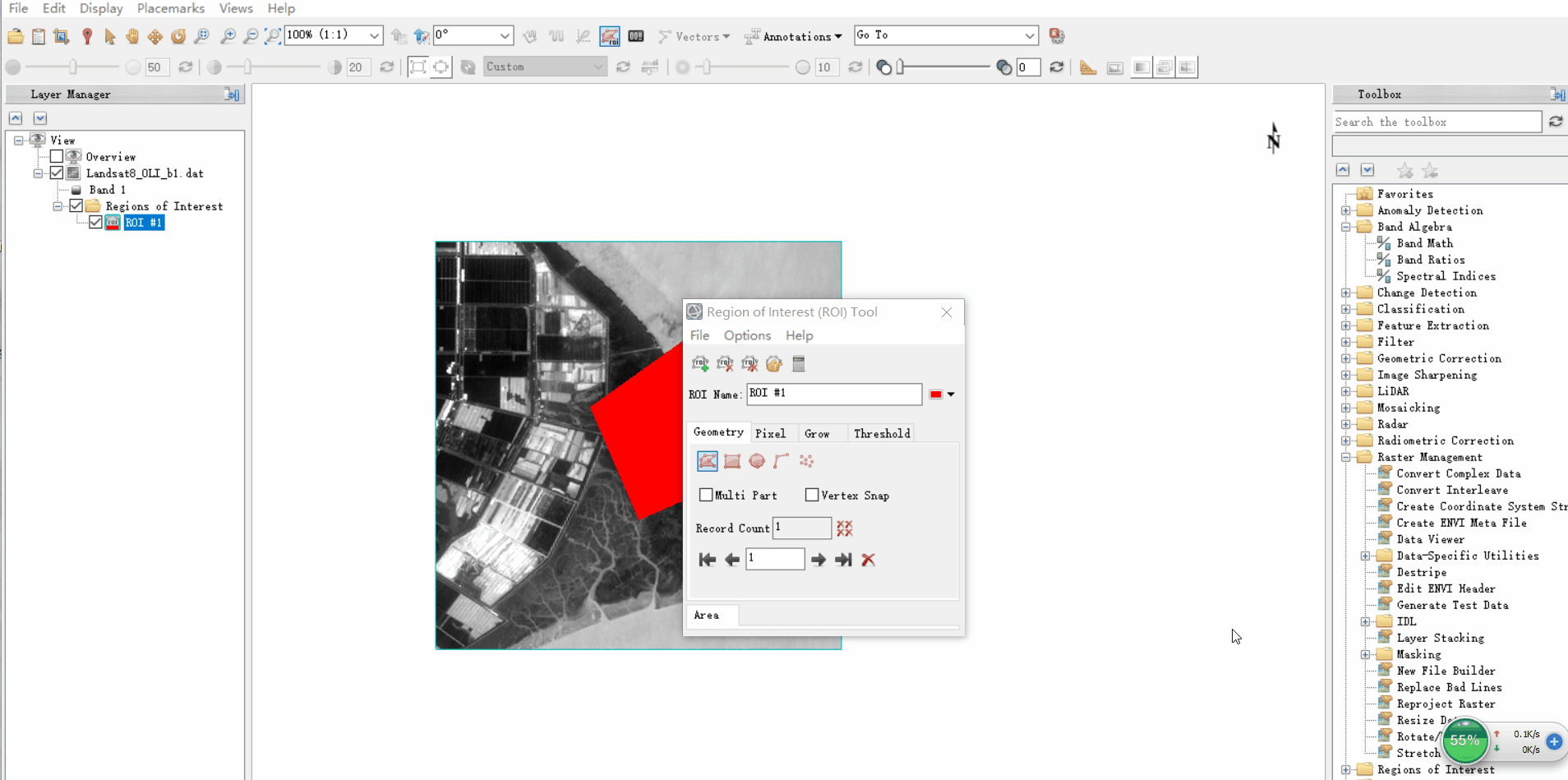
Task: Choose the Select arrow cursor tool
Action: (110, 36)
